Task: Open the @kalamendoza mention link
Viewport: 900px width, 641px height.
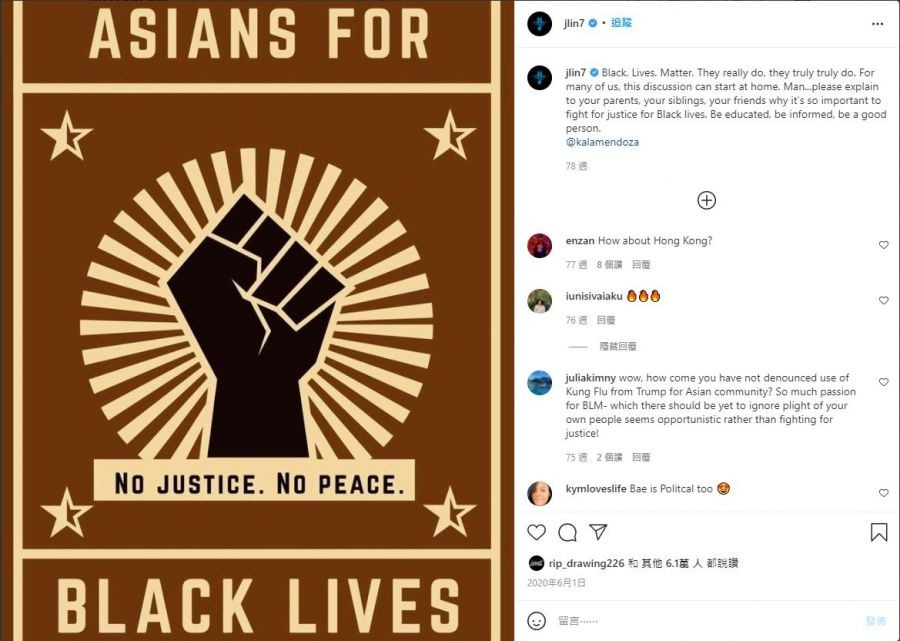Action: click(602, 142)
